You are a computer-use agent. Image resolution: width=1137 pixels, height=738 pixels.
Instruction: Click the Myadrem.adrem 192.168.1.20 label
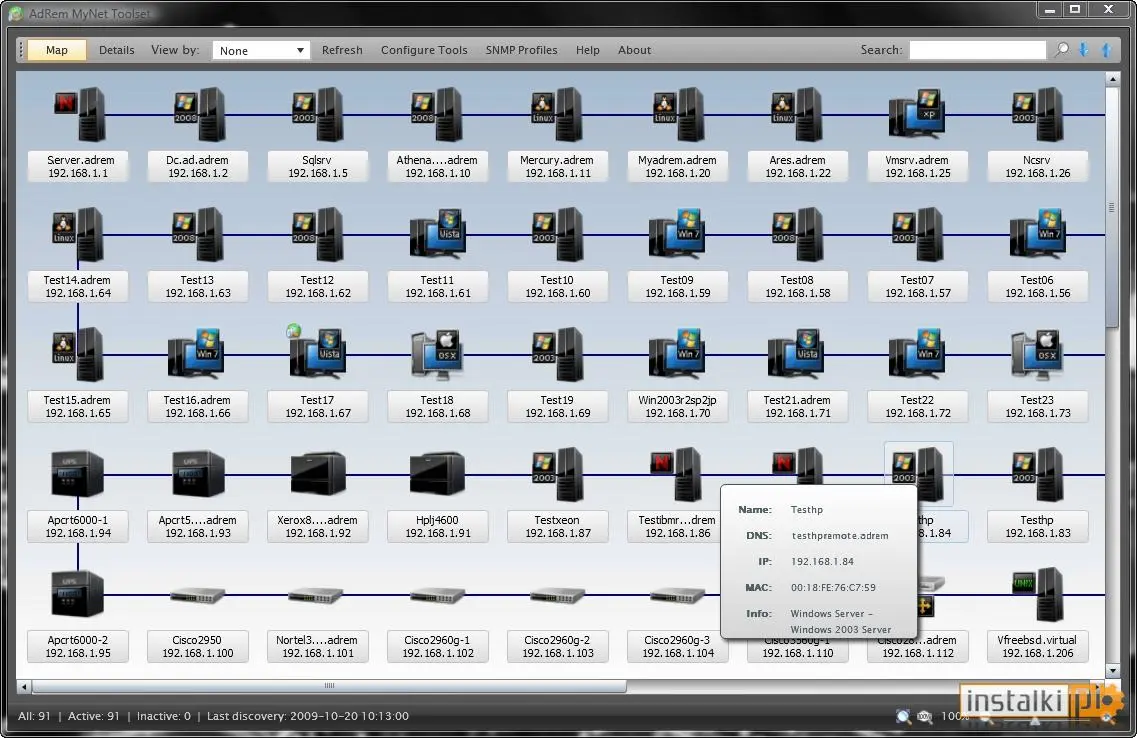677,167
